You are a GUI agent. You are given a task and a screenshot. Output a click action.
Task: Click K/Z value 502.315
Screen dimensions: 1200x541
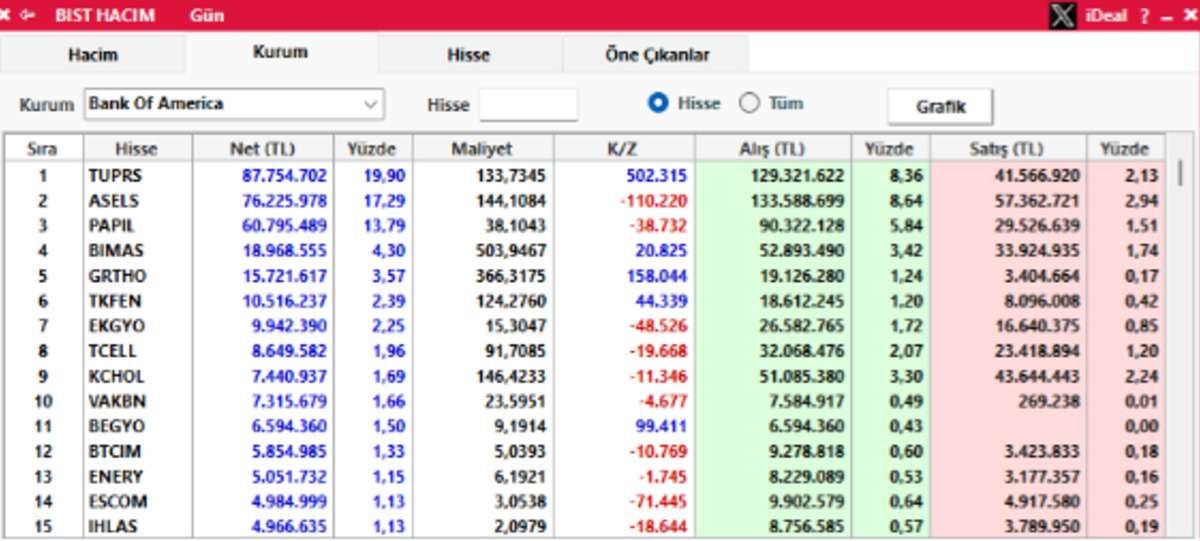pos(655,176)
